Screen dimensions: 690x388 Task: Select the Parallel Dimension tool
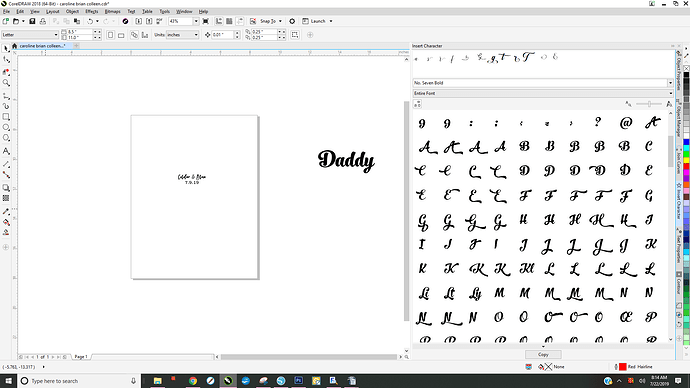point(6,164)
